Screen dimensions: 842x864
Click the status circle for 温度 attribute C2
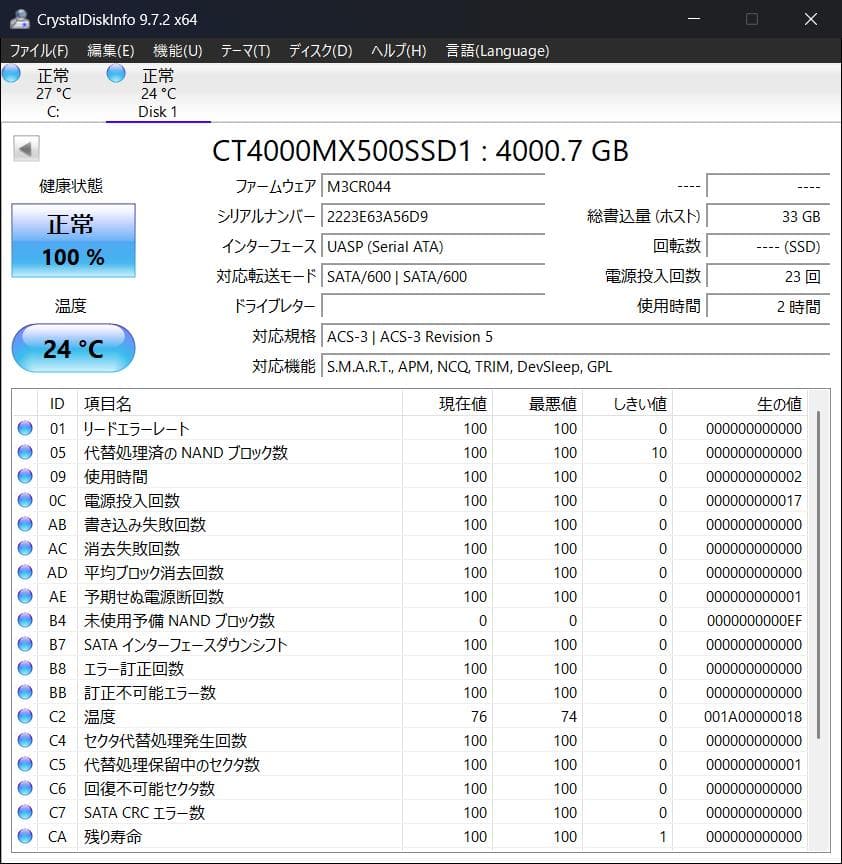(x=26, y=716)
